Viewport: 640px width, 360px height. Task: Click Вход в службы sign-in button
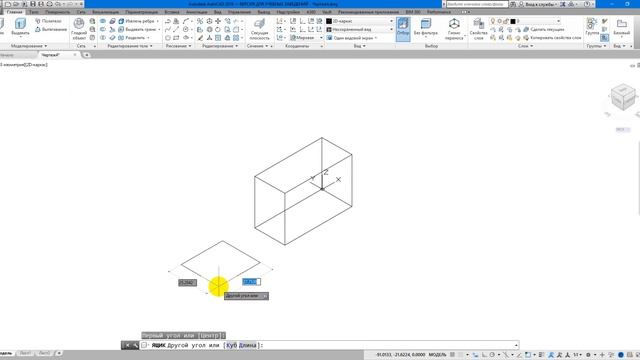(539, 4)
